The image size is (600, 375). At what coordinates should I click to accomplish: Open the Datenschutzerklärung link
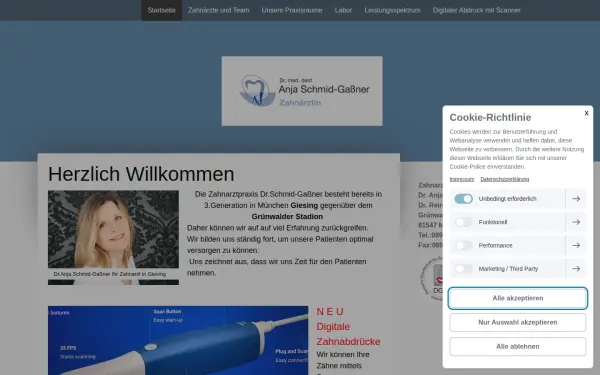click(504, 179)
